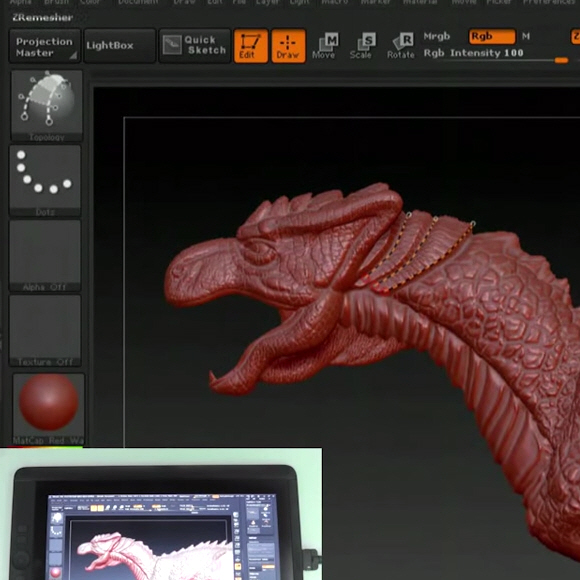The width and height of the screenshot is (580, 580).
Task: Switch to the Scale transform tool
Action: [362, 46]
